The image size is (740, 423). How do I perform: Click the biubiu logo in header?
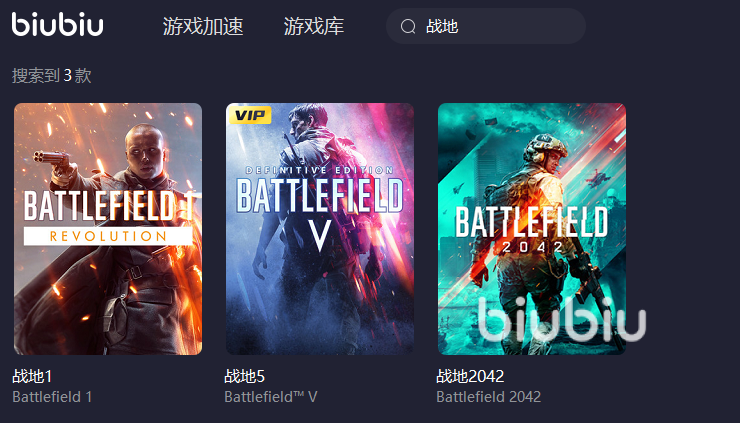click(57, 25)
